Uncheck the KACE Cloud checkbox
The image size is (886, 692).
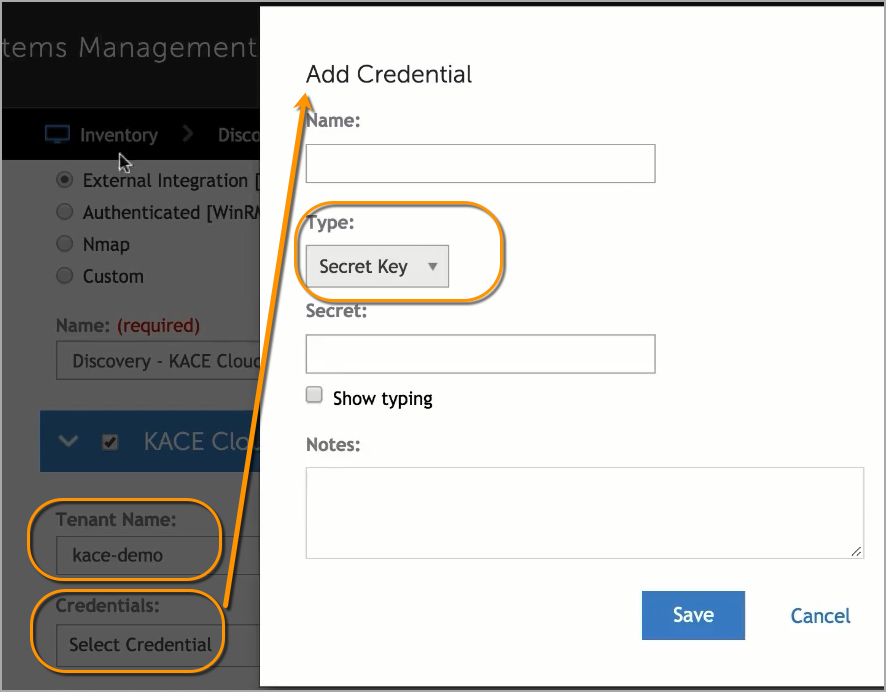[111, 442]
